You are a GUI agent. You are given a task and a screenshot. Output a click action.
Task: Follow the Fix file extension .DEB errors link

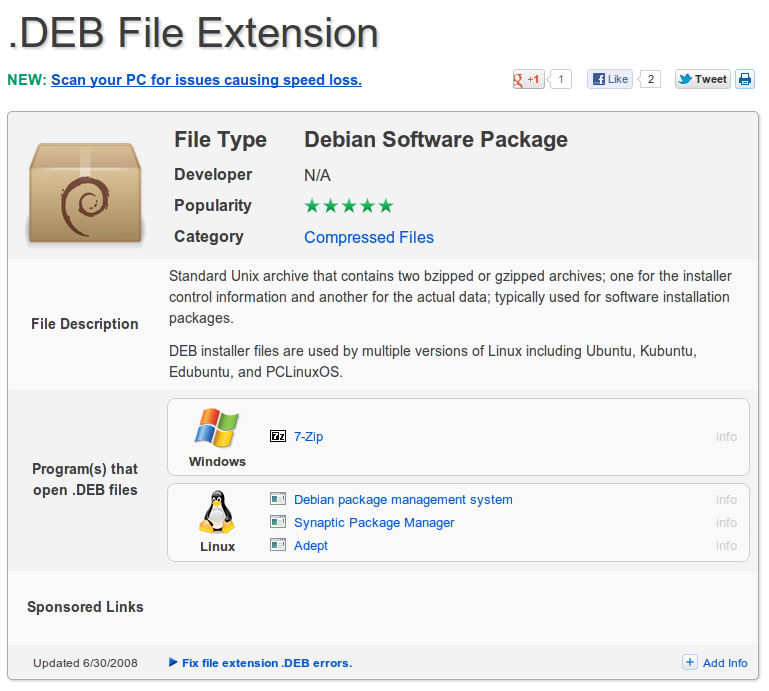tap(266, 663)
